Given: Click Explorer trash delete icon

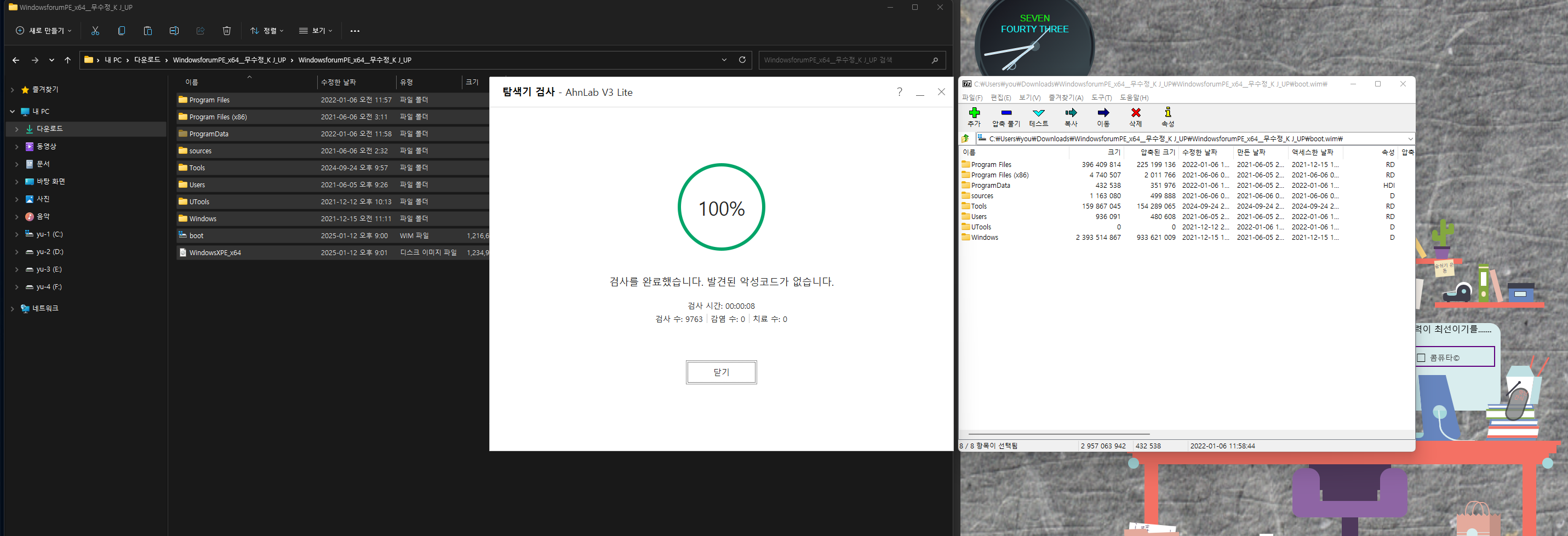Looking at the screenshot, I should click(x=226, y=31).
